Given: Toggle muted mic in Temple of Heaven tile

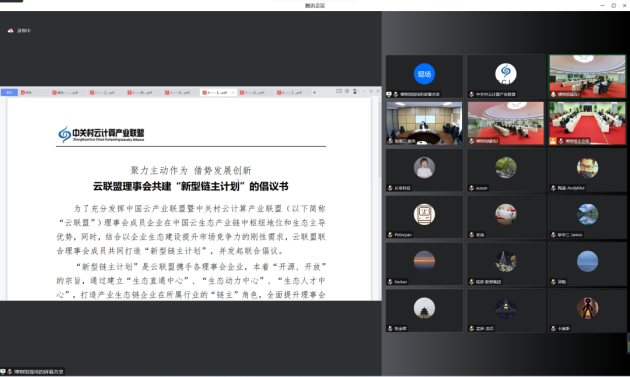Looking at the screenshot, I should (390, 329).
